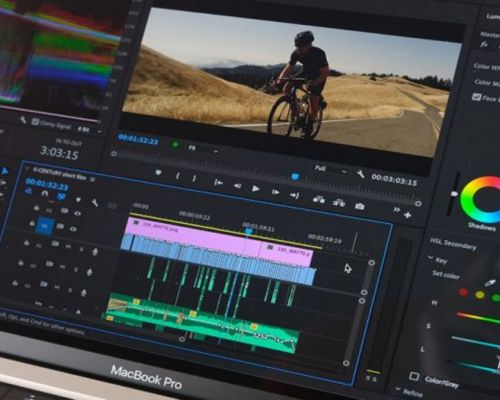Image resolution: width=500 pixels, height=400 pixels.
Task: Collapse the HSL Secondary section header
Action: point(453,244)
